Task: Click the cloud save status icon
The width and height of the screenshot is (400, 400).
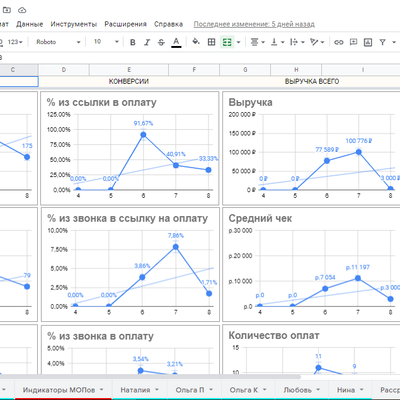Action: (x=22, y=10)
